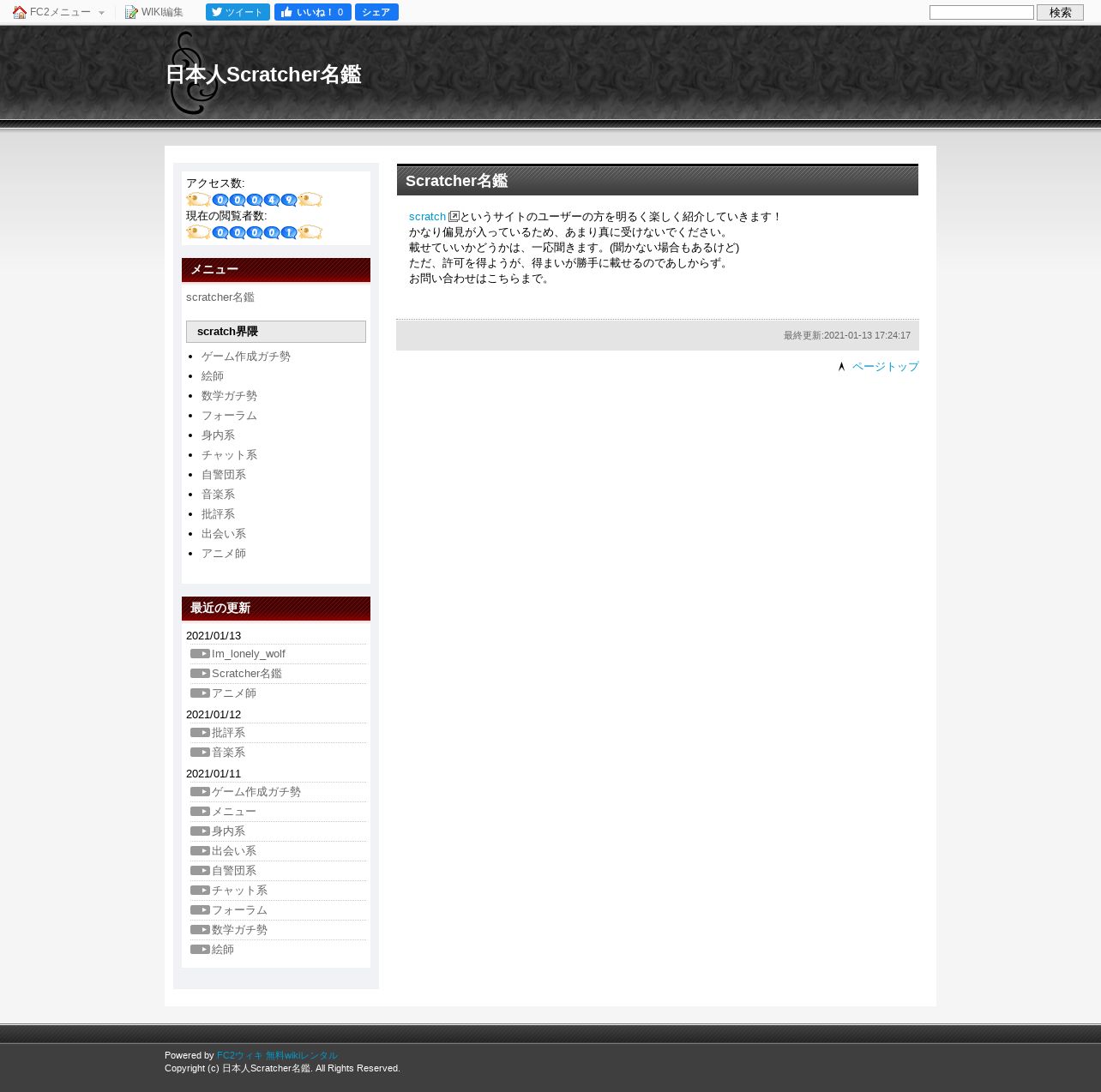Open recent update 自警団系
The width and height of the screenshot is (1101, 1092).
(x=234, y=871)
